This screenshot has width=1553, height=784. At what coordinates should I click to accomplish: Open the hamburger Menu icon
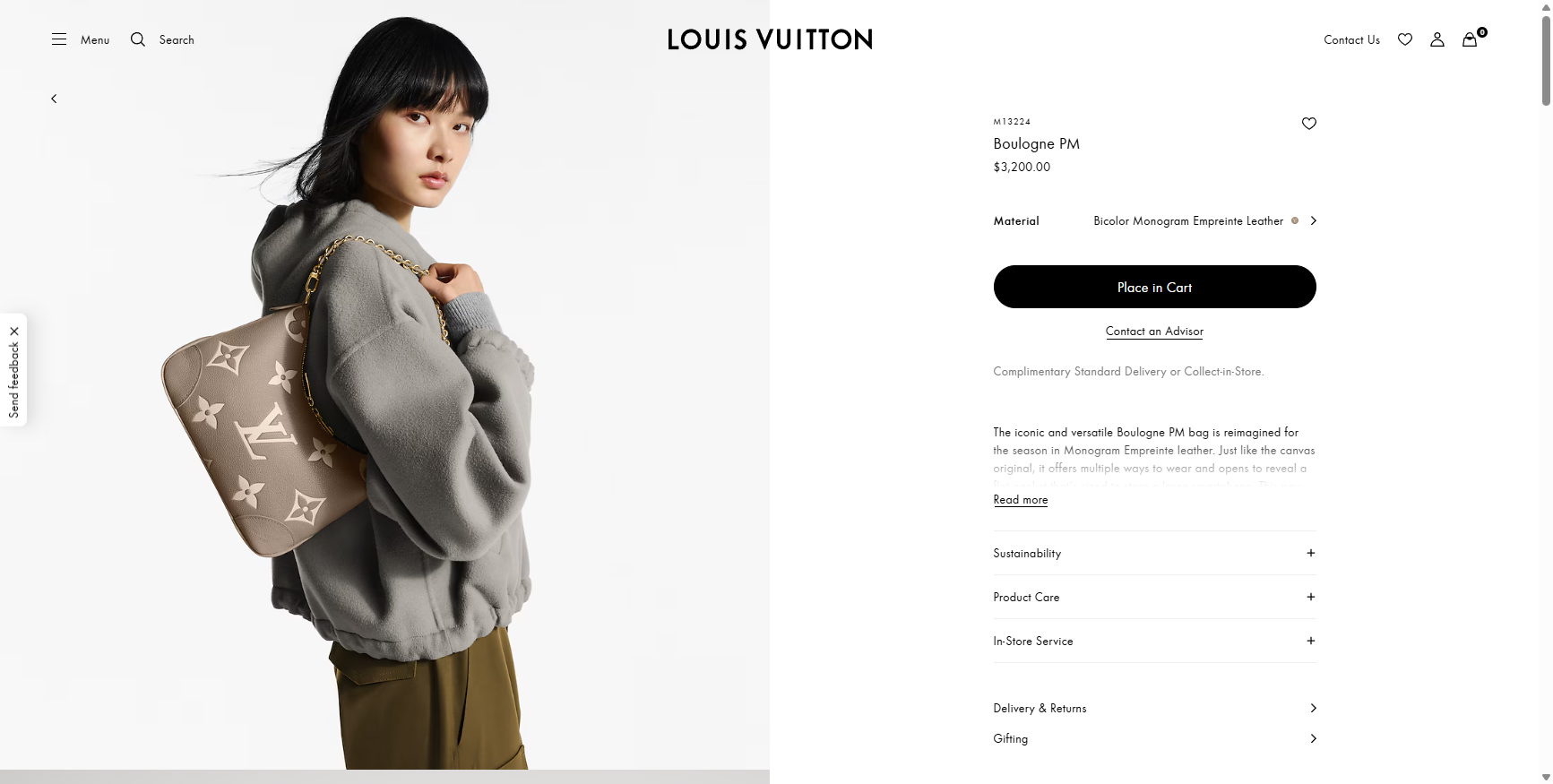point(59,39)
